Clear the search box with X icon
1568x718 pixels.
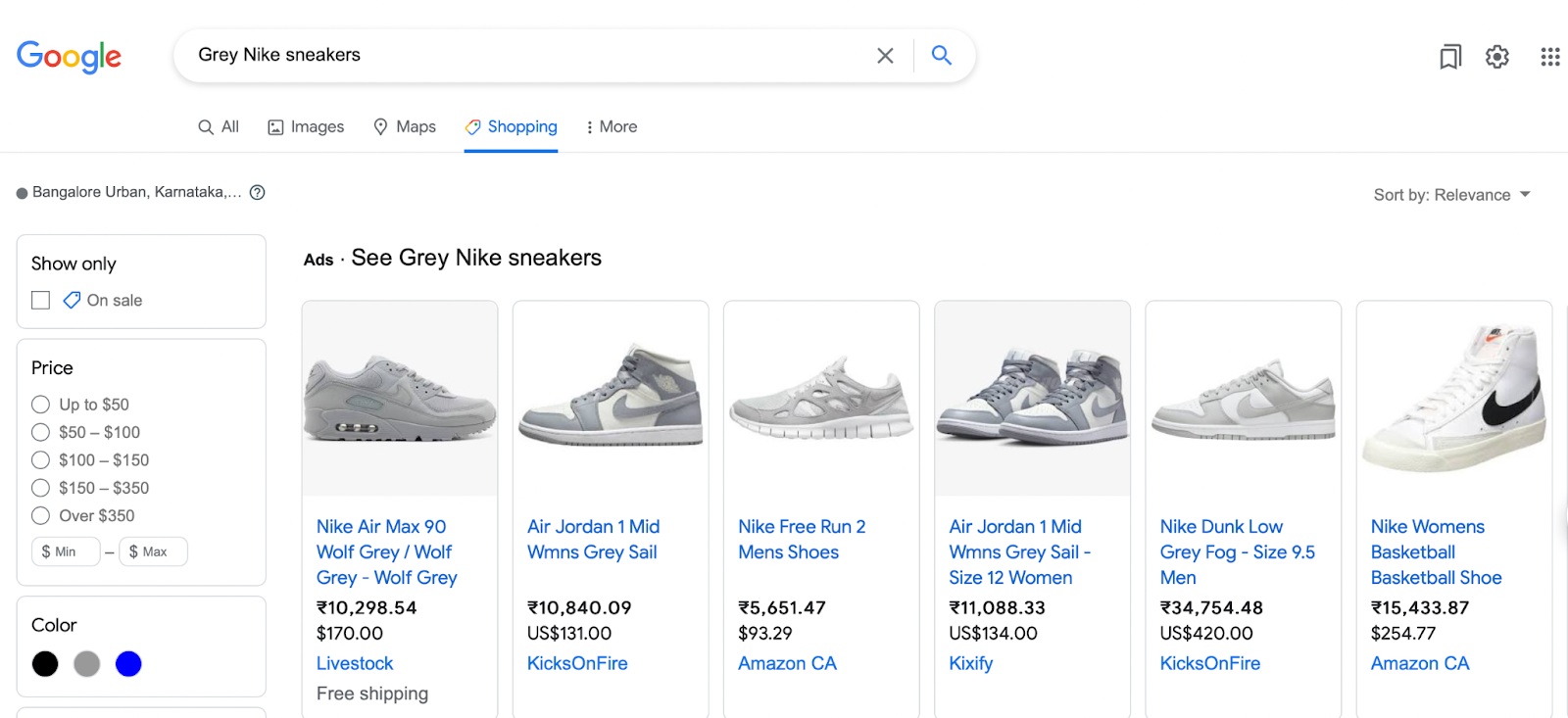tap(885, 56)
